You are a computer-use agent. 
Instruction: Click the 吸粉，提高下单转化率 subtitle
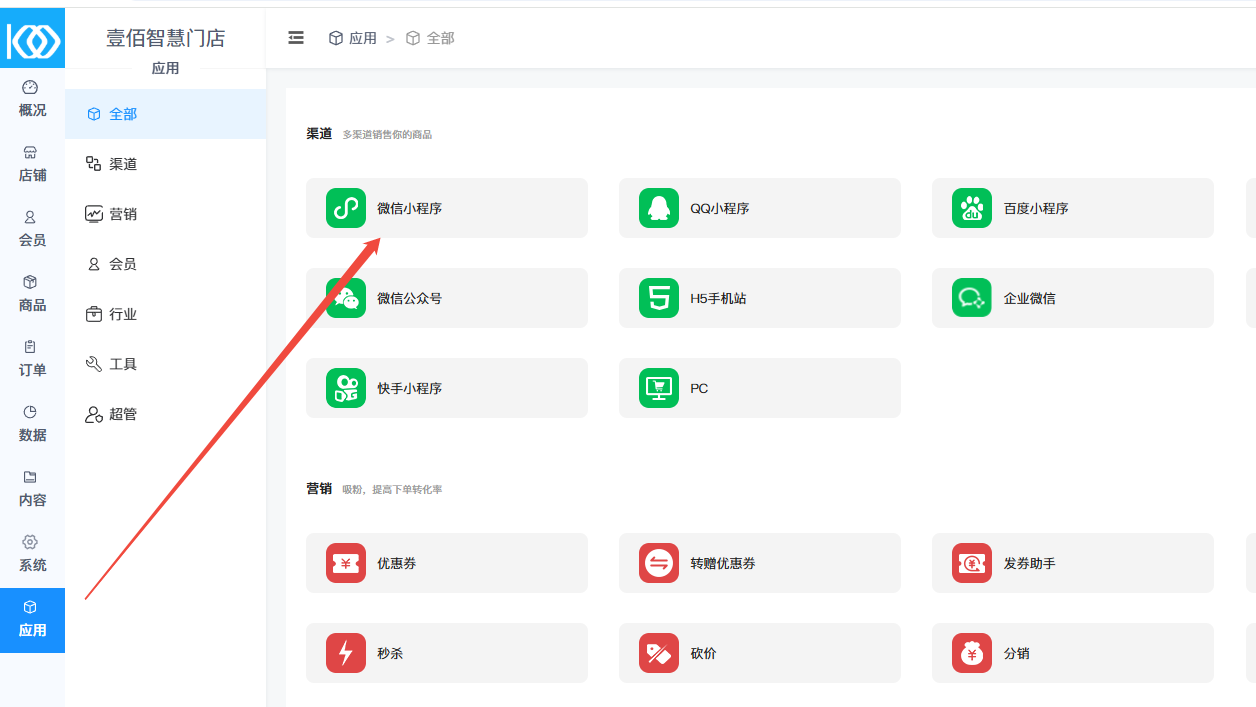[x=392, y=490]
